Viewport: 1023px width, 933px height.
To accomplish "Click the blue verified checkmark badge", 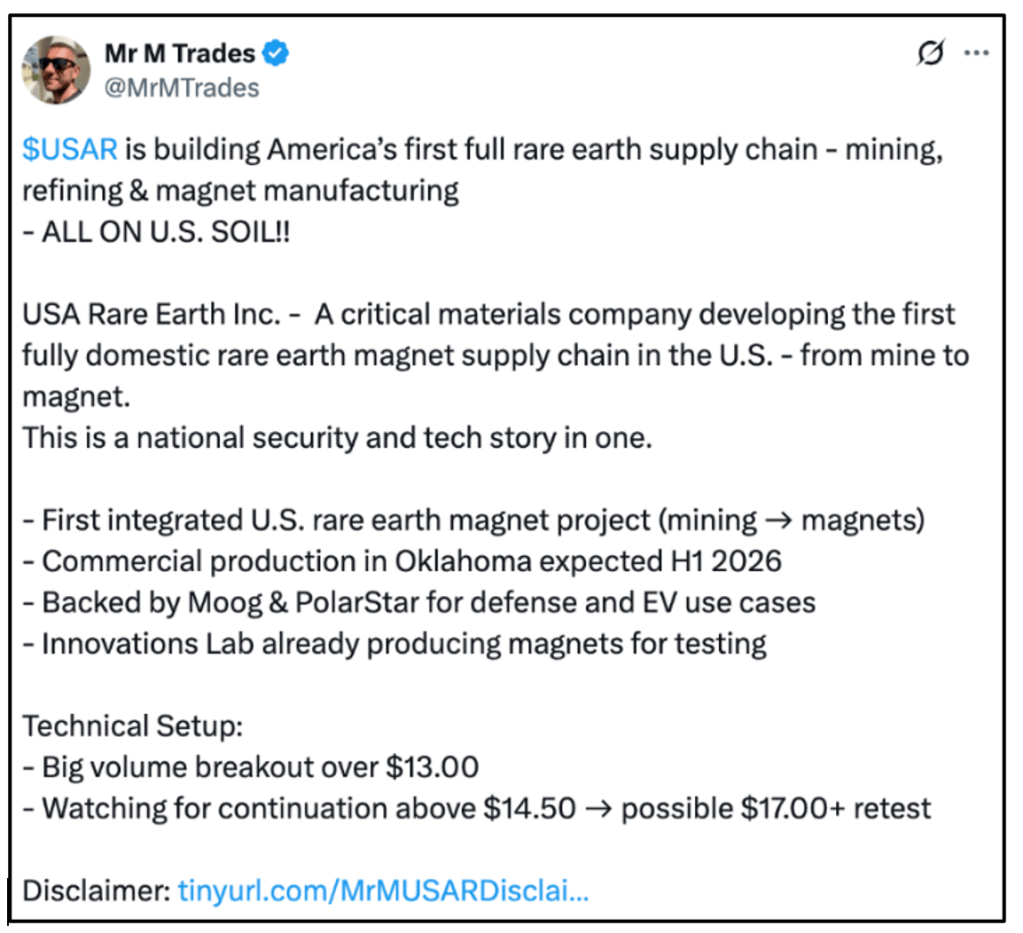I will point(277,53).
